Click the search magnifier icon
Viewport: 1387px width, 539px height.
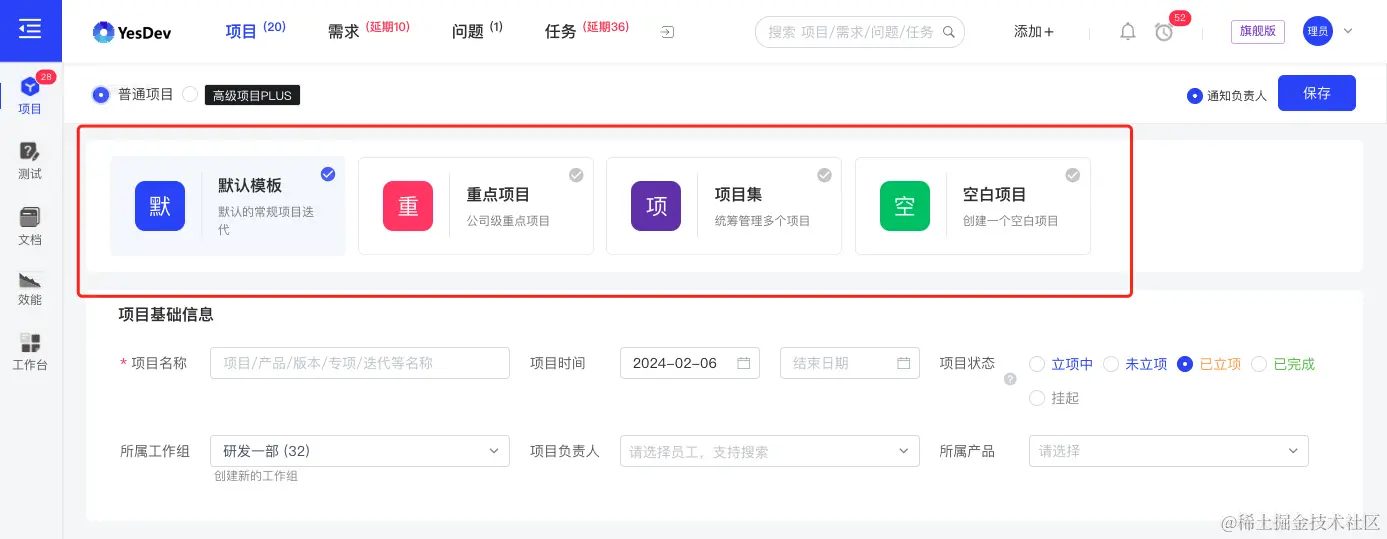pyautogui.click(x=949, y=32)
